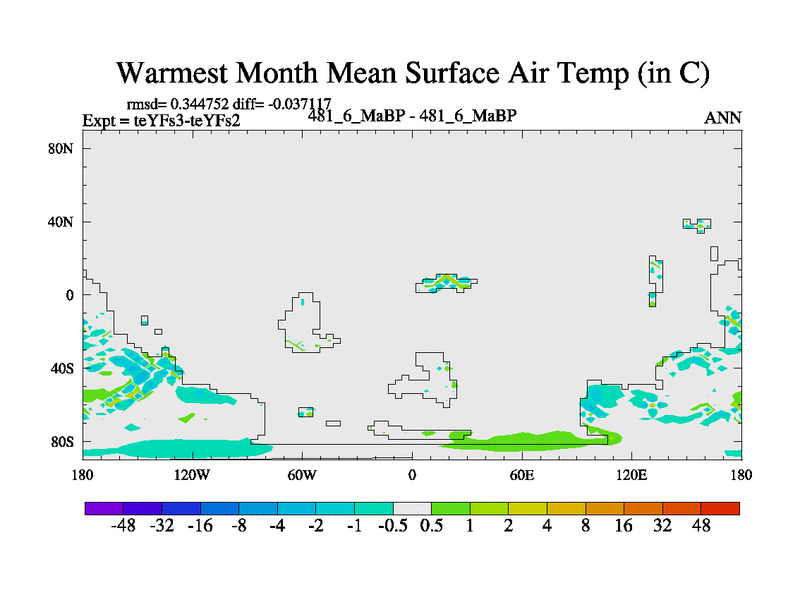Select the rmsd and diff statistics text
The height and width of the screenshot is (600, 800).
click(x=241, y=104)
